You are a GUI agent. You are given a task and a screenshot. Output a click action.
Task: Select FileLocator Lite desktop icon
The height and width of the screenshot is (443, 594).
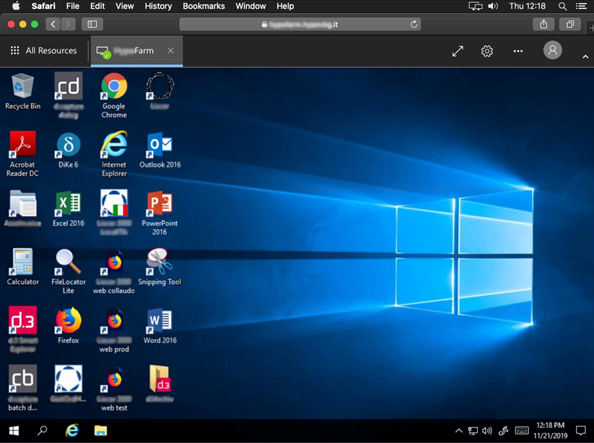68,271
